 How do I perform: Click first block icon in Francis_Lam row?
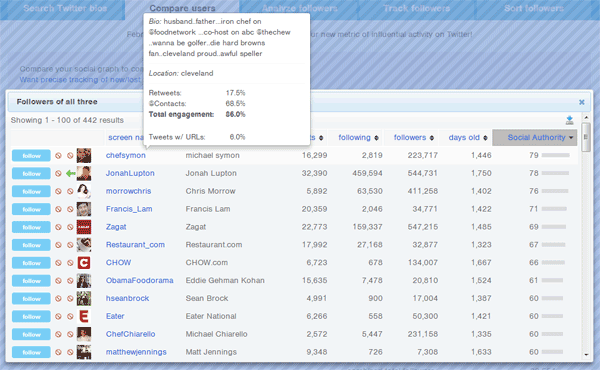tap(58, 209)
